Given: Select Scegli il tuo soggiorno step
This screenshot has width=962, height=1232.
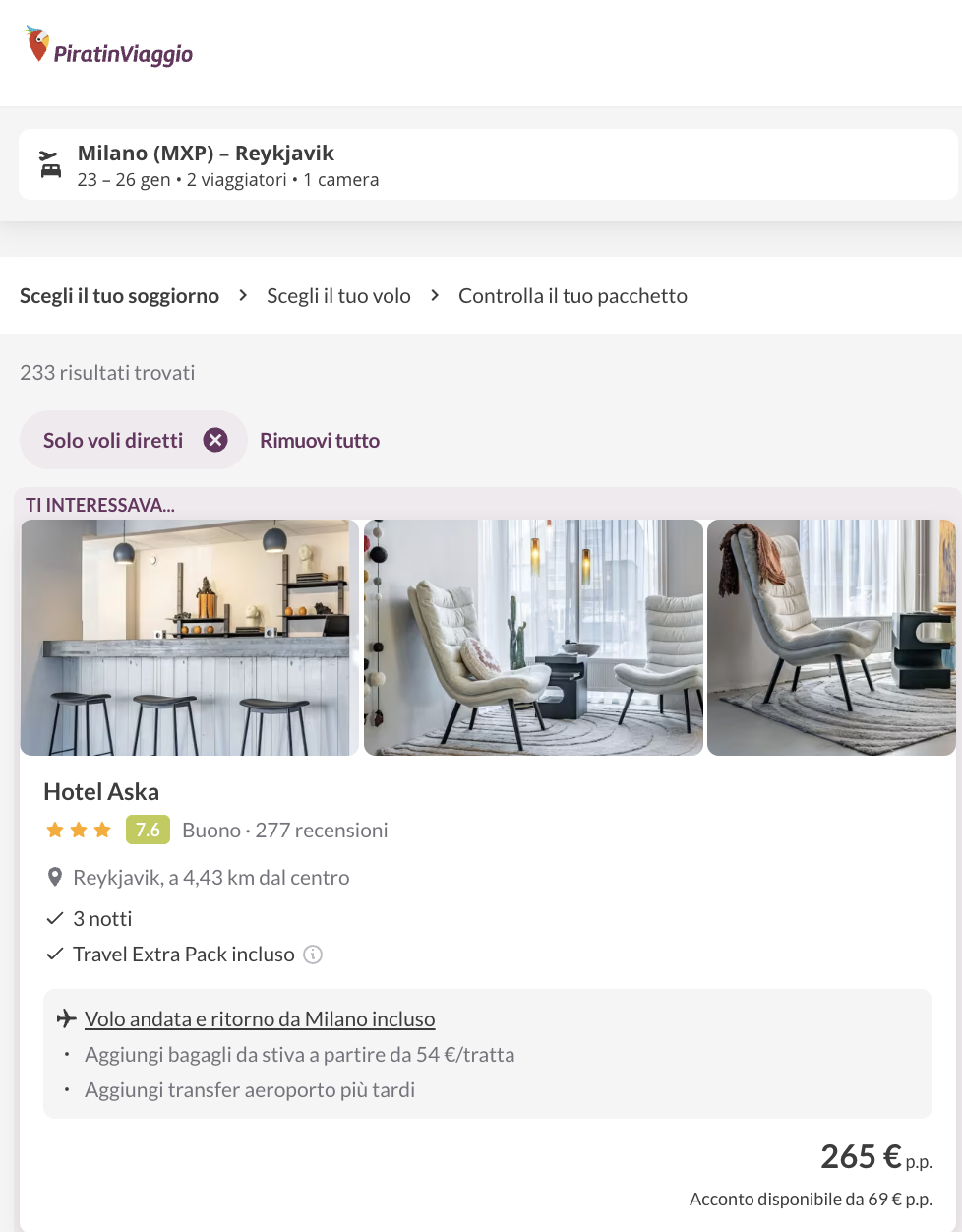Looking at the screenshot, I should [x=119, y=295].
